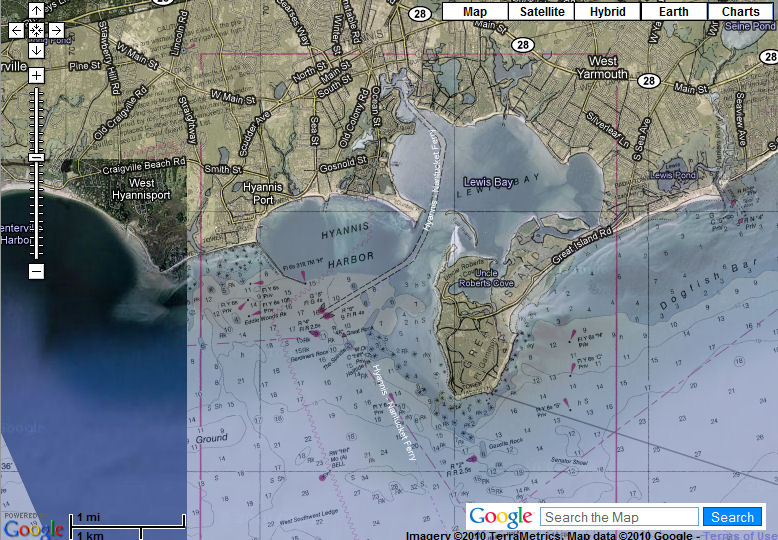Click the Route 28 shield left of the Map tab

click(x=420, y=13)
